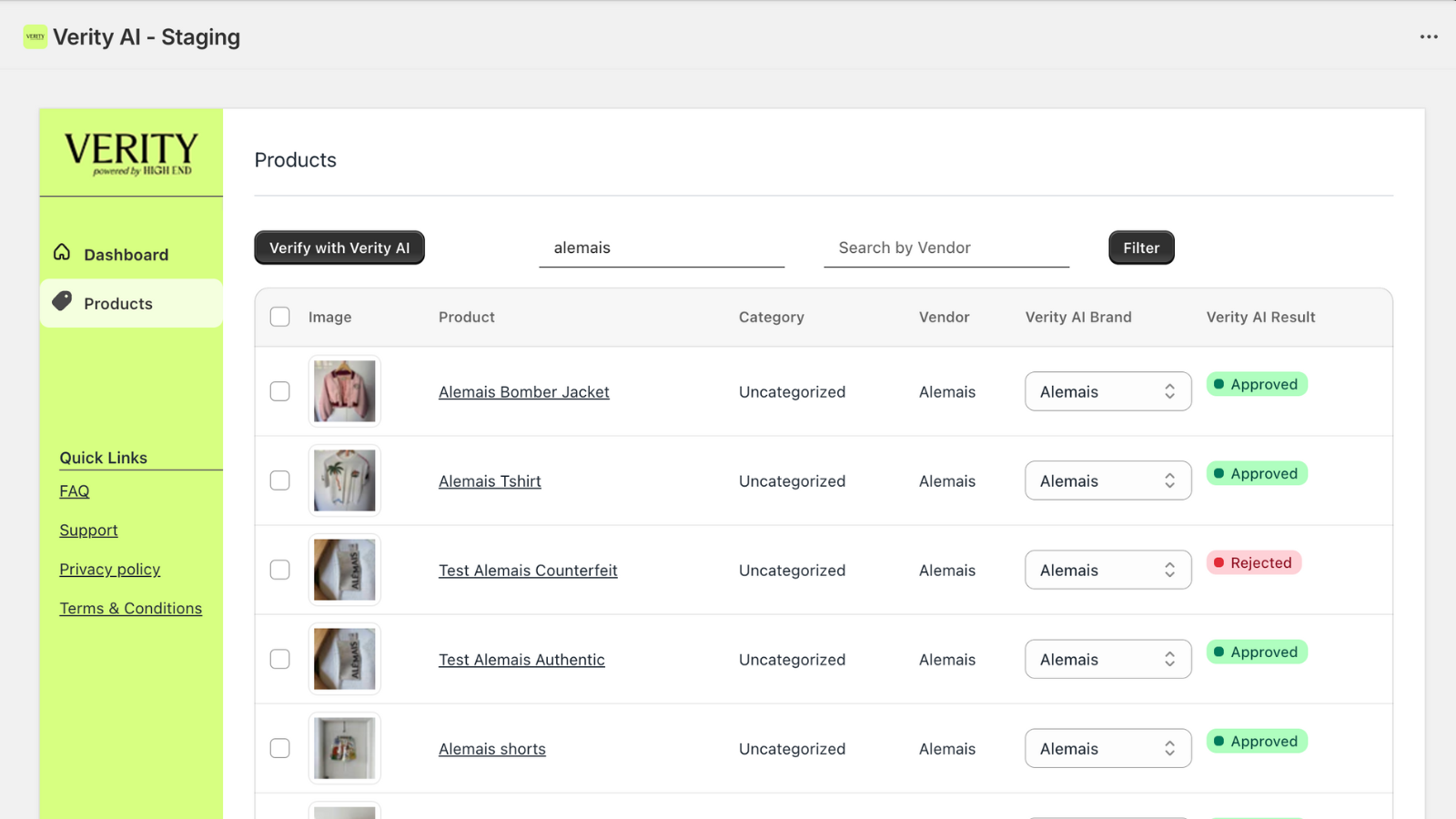1456x819 pixels.
Task: Click the Verity app logo icon in header
Action: point(35,37)
